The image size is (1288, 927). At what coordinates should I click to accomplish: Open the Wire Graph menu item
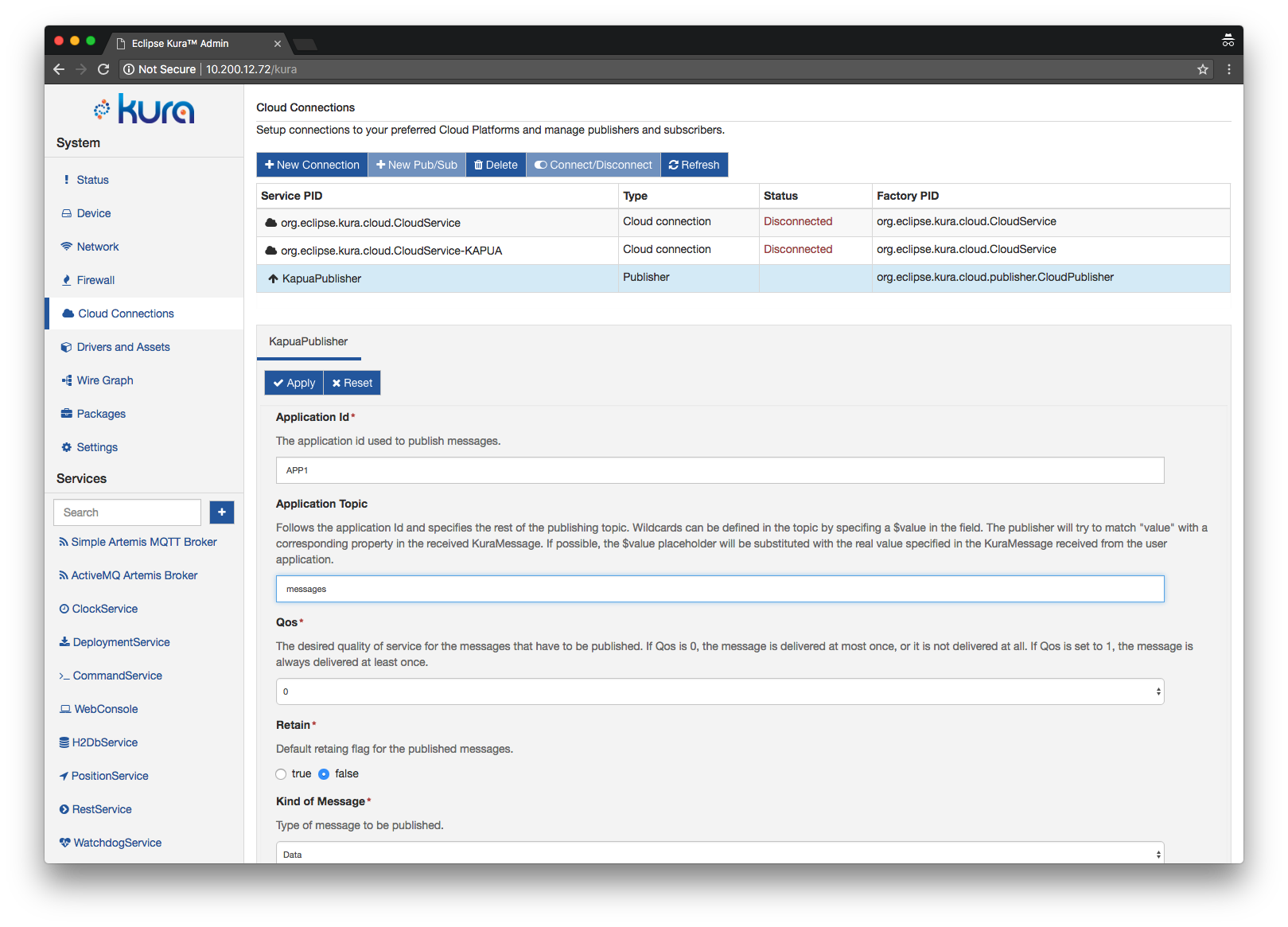(x=105, y=380)
